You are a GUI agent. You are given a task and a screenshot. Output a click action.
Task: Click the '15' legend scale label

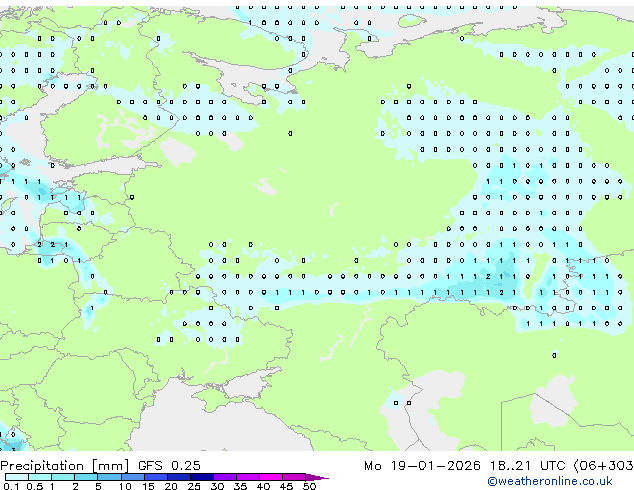pyautogui.click(x=148, y=486)
